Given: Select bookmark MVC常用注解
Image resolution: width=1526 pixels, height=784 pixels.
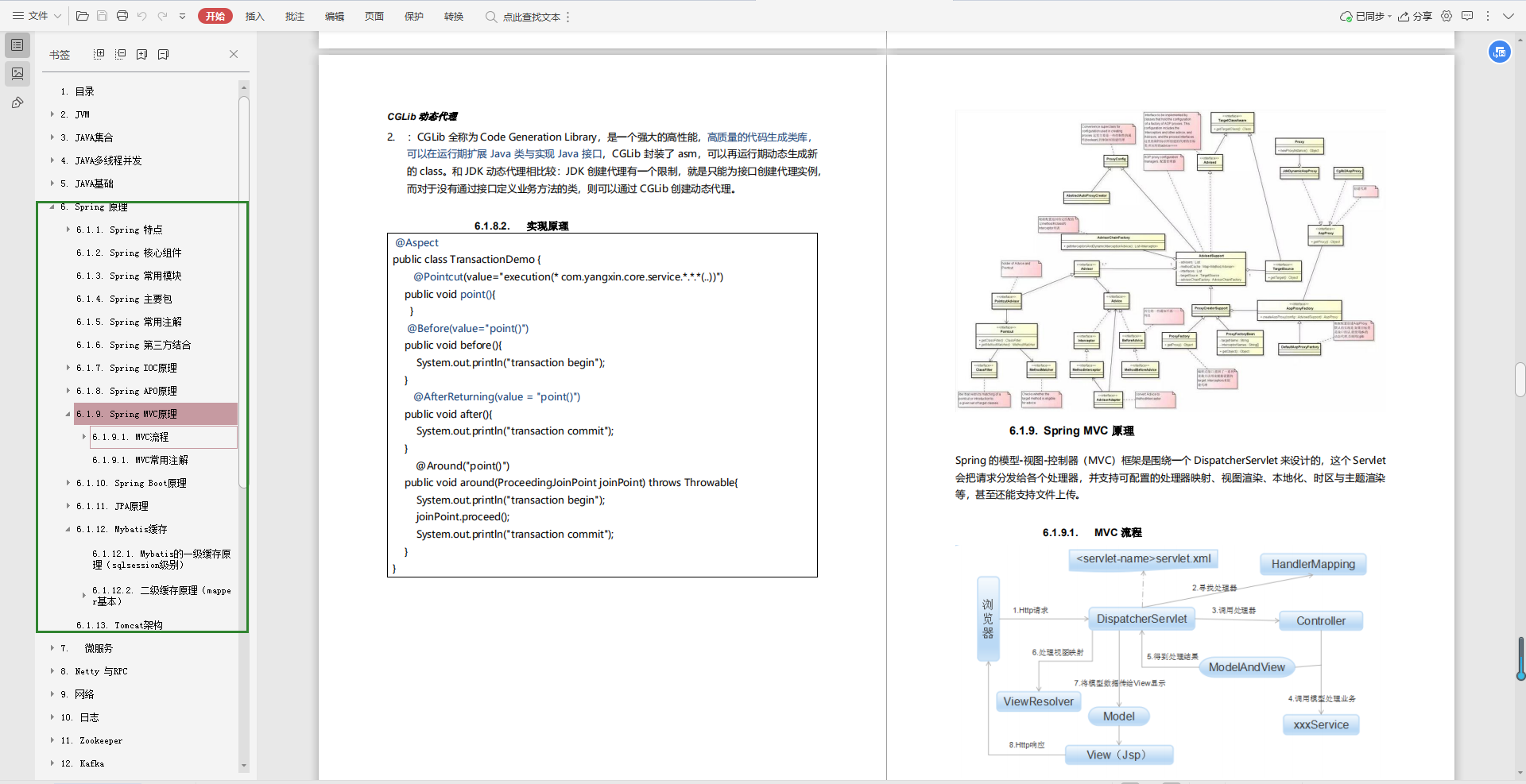Looking at the screenshot, I should point(140,460).
